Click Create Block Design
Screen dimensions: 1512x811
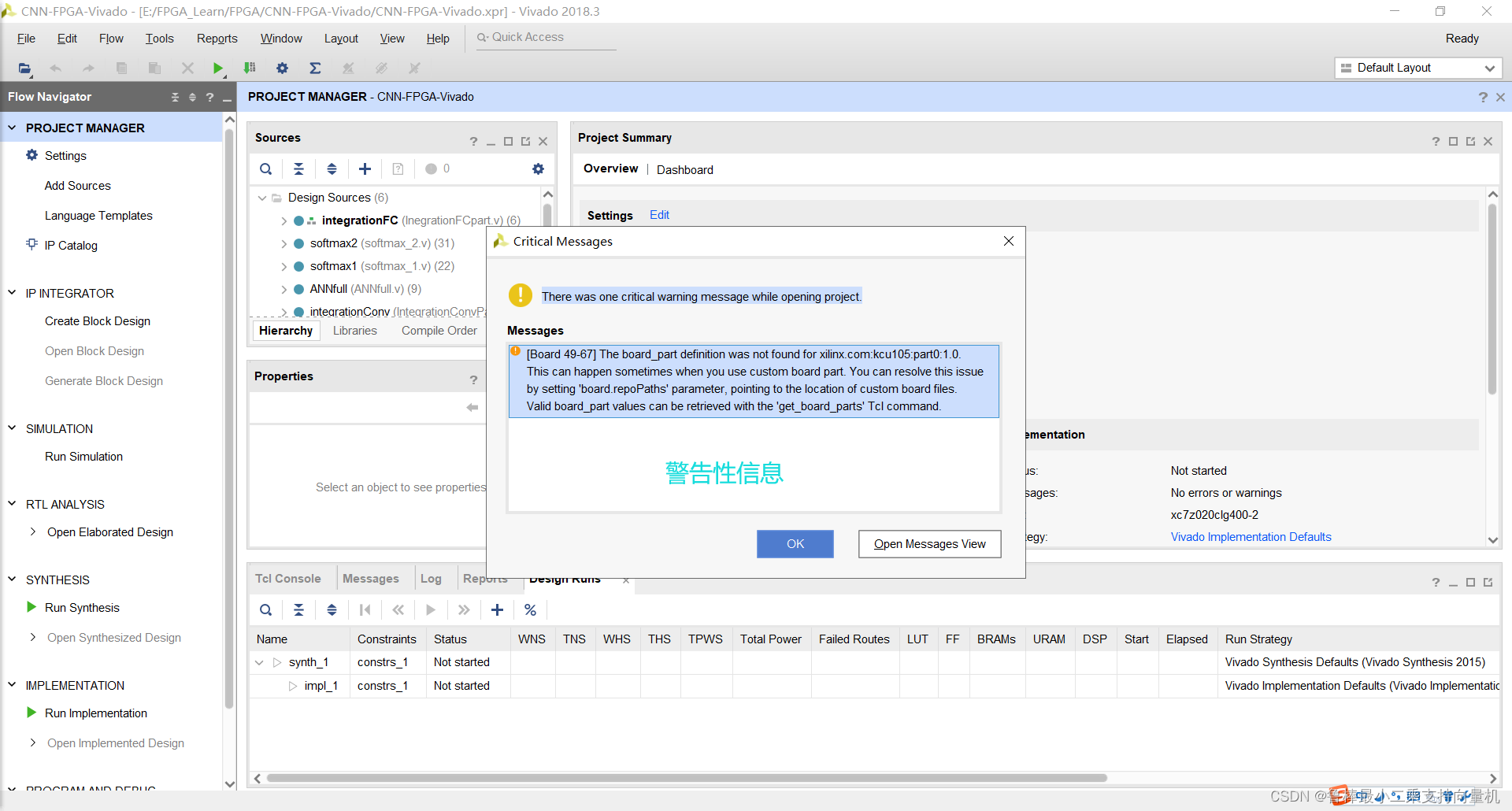(x=98, y=321)
